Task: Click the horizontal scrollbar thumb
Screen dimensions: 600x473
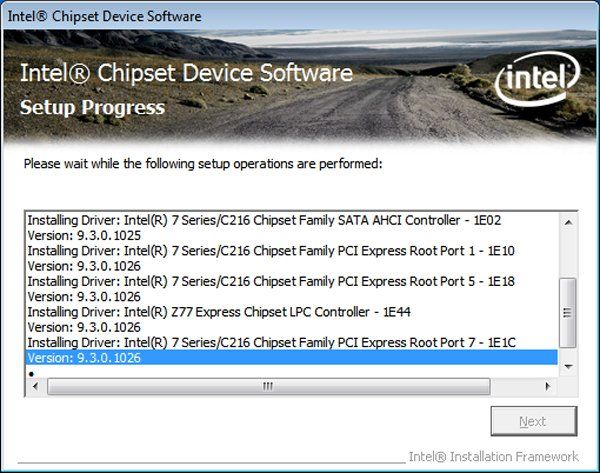Action: pos(267,385)
